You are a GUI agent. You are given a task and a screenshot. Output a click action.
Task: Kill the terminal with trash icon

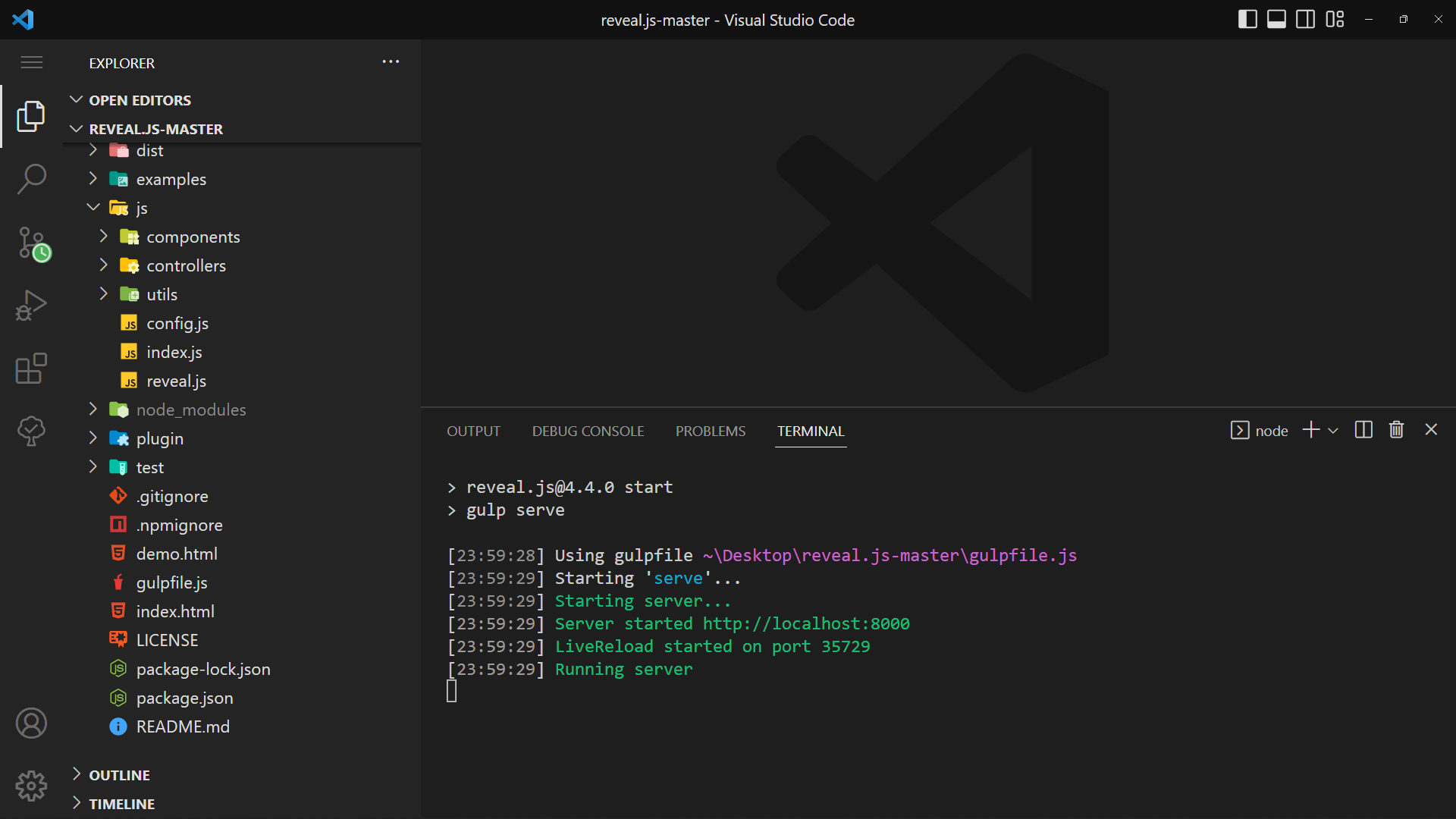(1396, 430)
